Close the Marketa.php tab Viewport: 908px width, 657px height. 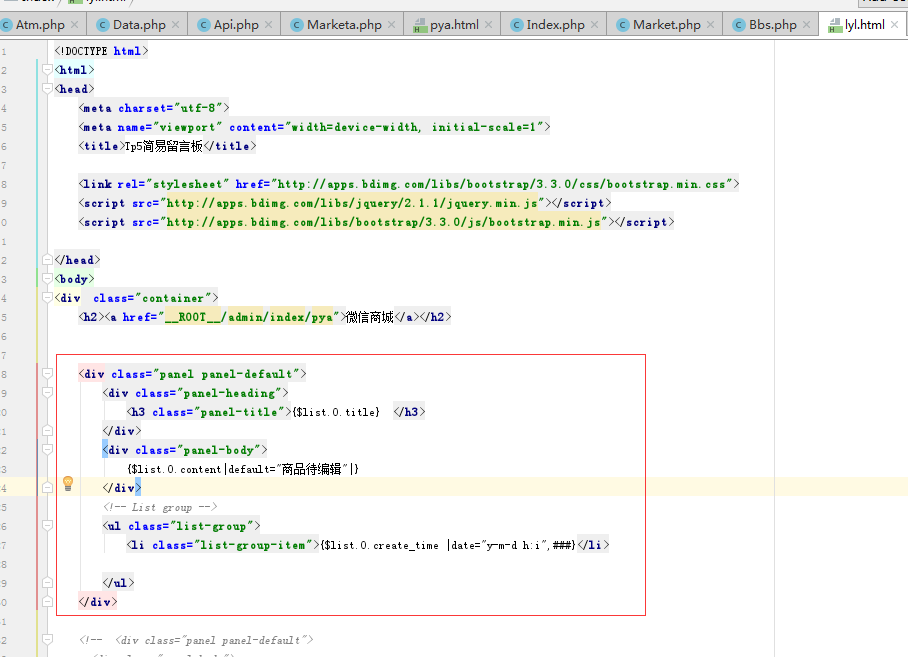tap(391, 25)
